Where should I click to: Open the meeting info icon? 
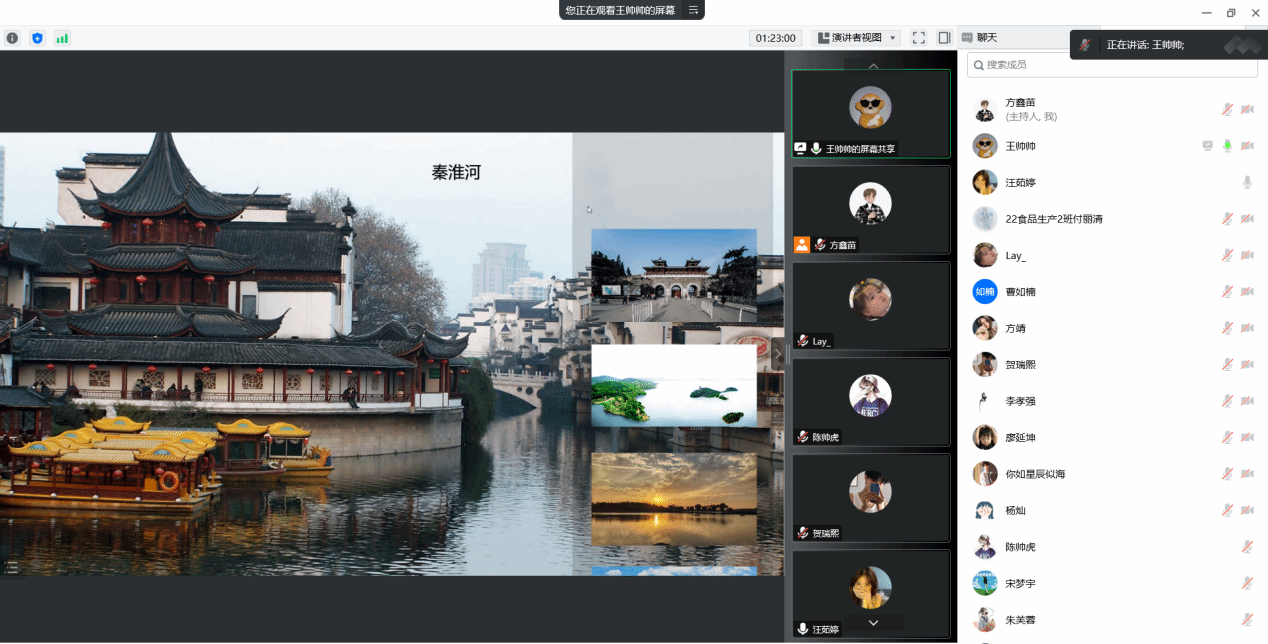point(12,38)
